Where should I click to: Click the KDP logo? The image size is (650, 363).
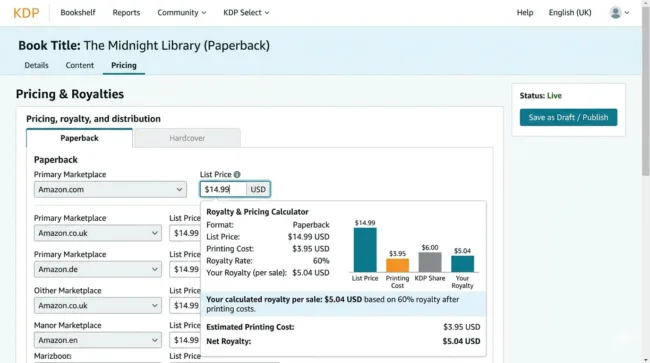coord(26,13)
